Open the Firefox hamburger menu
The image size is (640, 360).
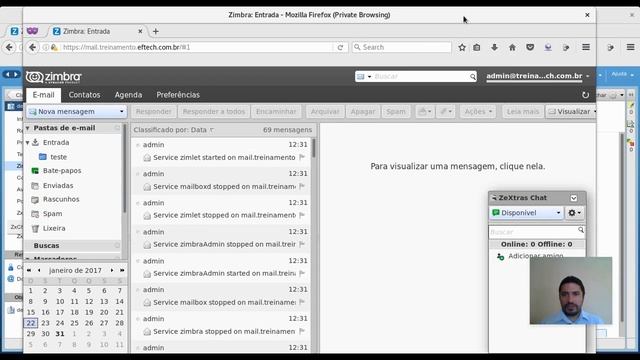click(x=586, y=47)
